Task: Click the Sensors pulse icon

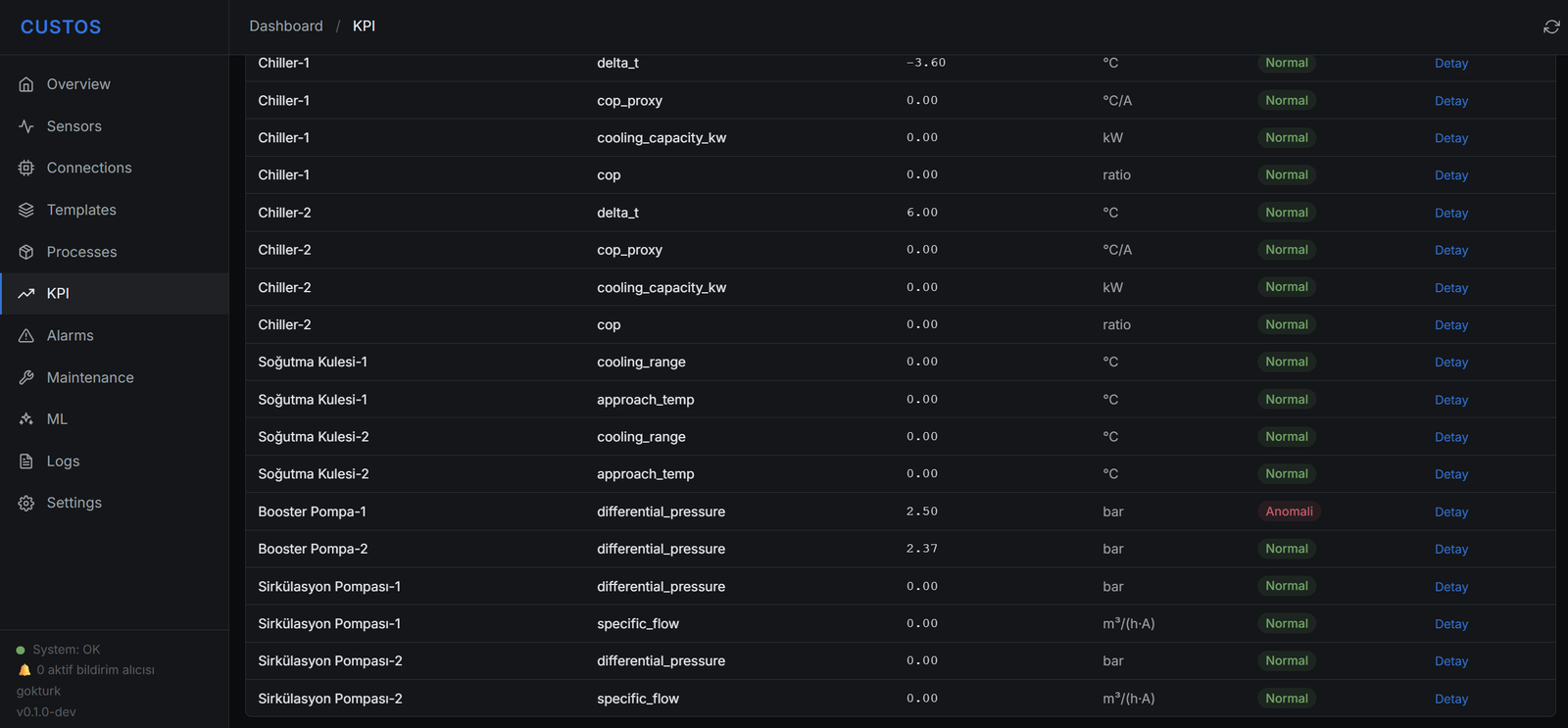Action: pyautogui.click(x=26, y=126)
